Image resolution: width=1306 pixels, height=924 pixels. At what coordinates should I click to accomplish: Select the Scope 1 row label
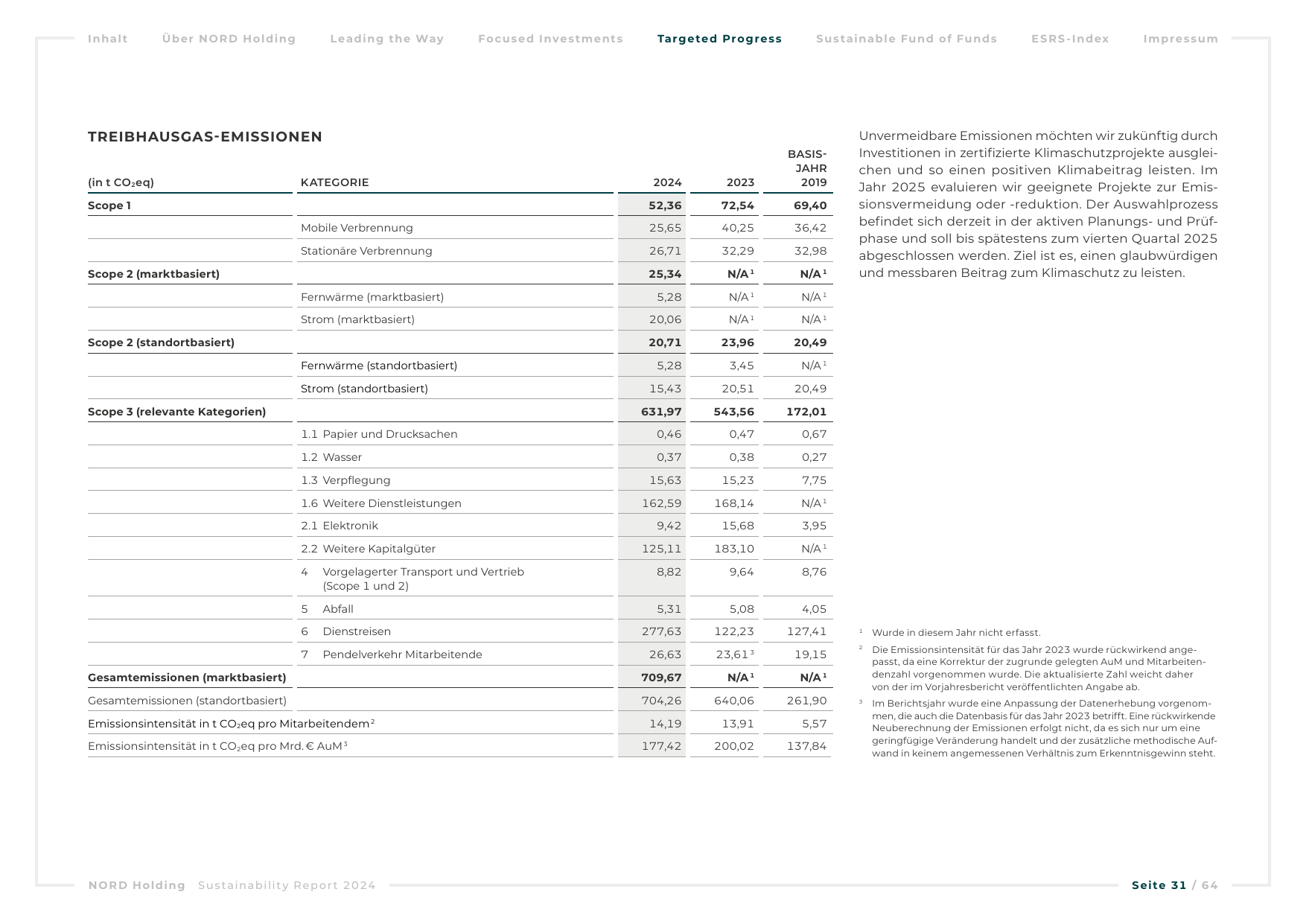(109, 205)
